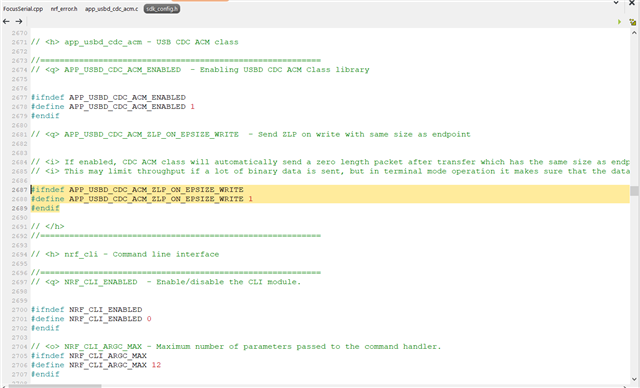Click the comment 'Enabling USBD CDC ACM Class library'

coord(284,70)
